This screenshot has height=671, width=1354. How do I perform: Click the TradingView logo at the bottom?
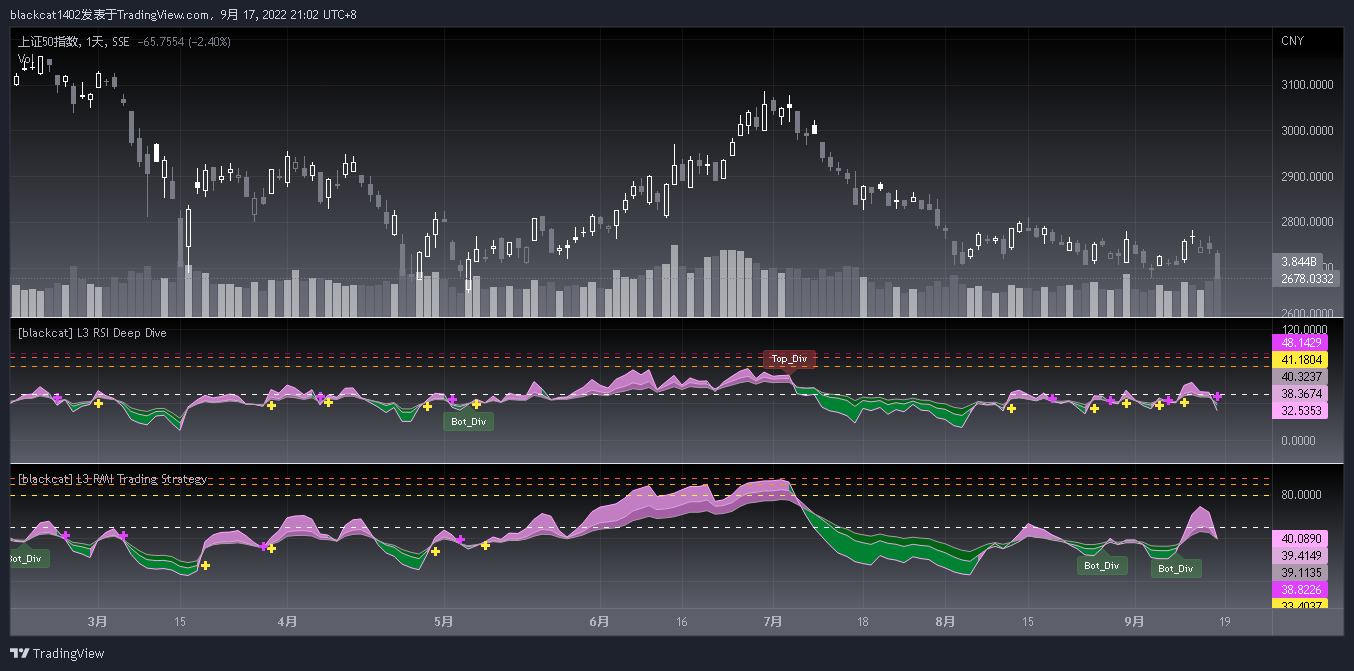(x=57, y=654)
